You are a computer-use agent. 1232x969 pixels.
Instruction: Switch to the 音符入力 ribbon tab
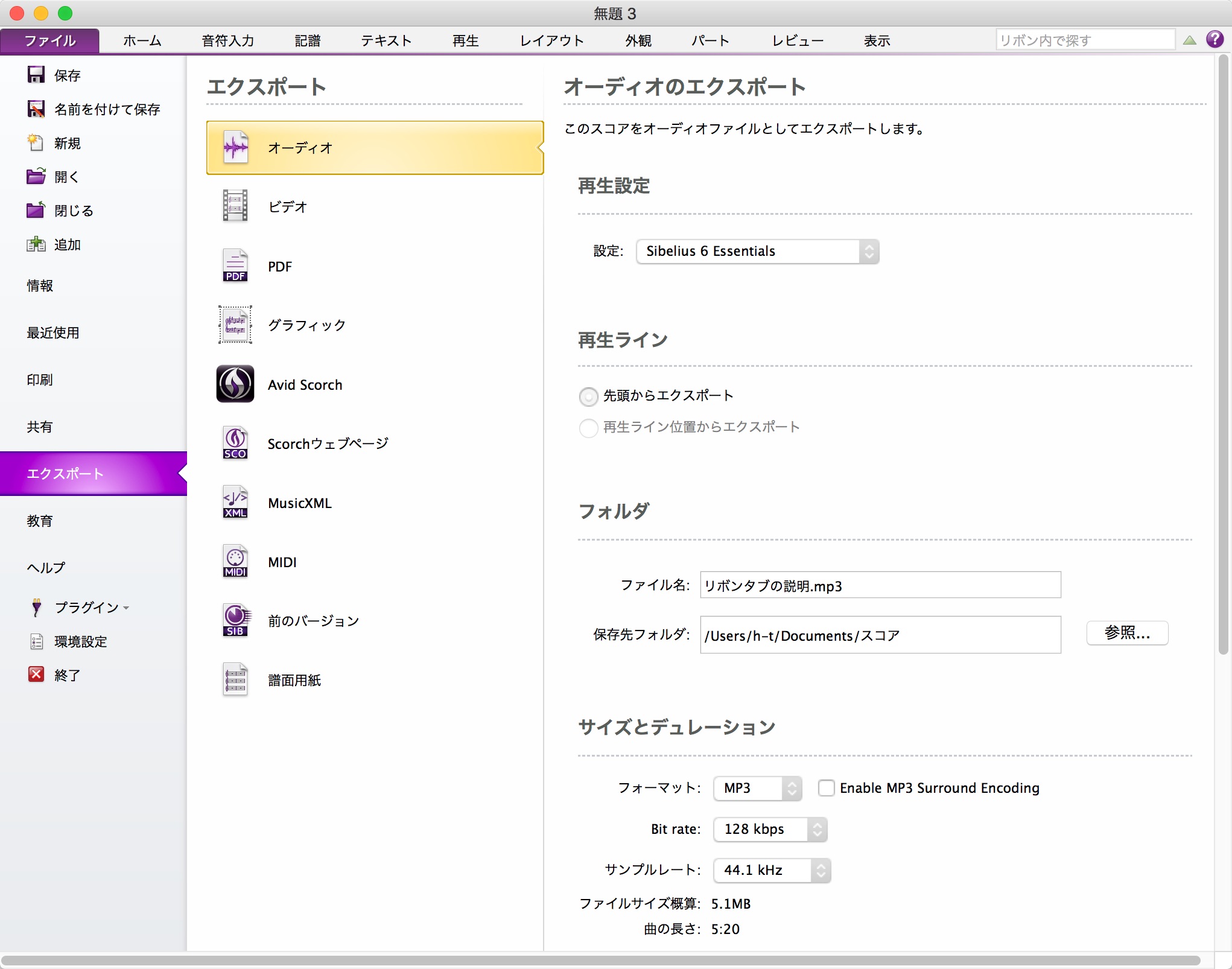click(228, 40)
